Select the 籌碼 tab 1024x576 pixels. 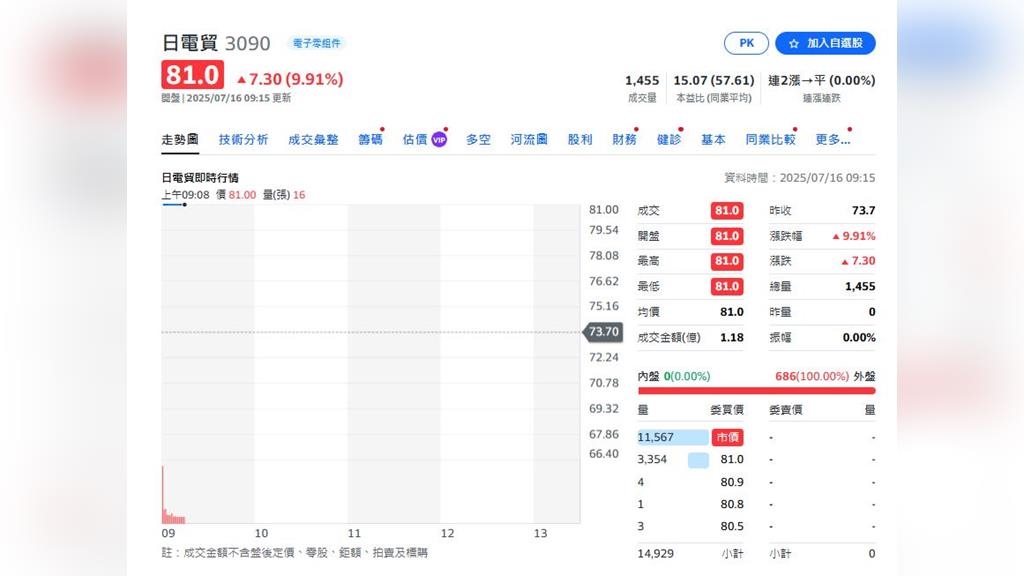370,140
